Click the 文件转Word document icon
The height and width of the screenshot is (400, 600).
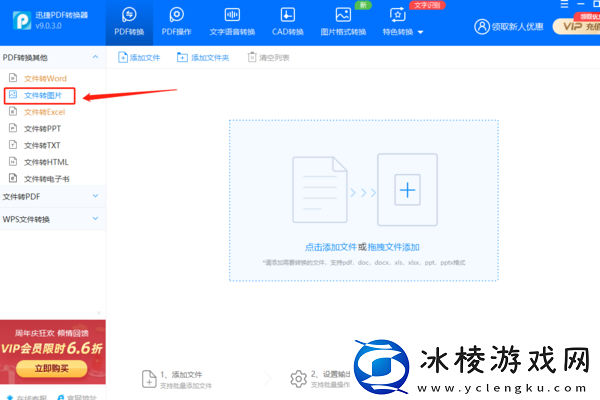click(x=13, y=78)
